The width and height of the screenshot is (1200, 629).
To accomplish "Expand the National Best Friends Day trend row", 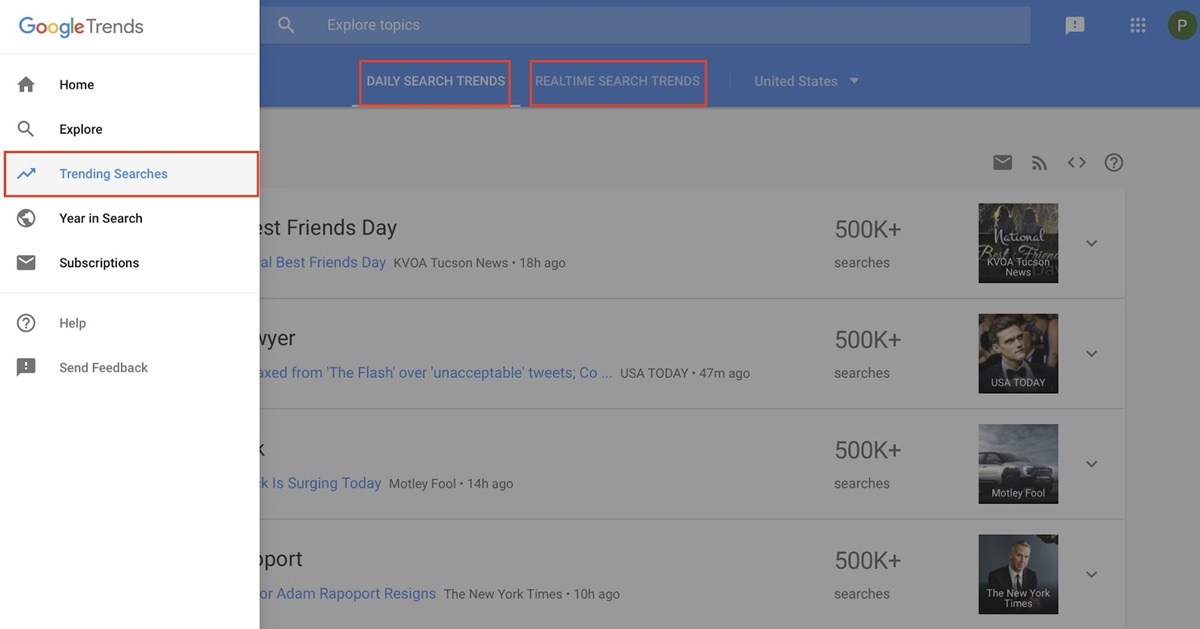I will click(1091, 243).
